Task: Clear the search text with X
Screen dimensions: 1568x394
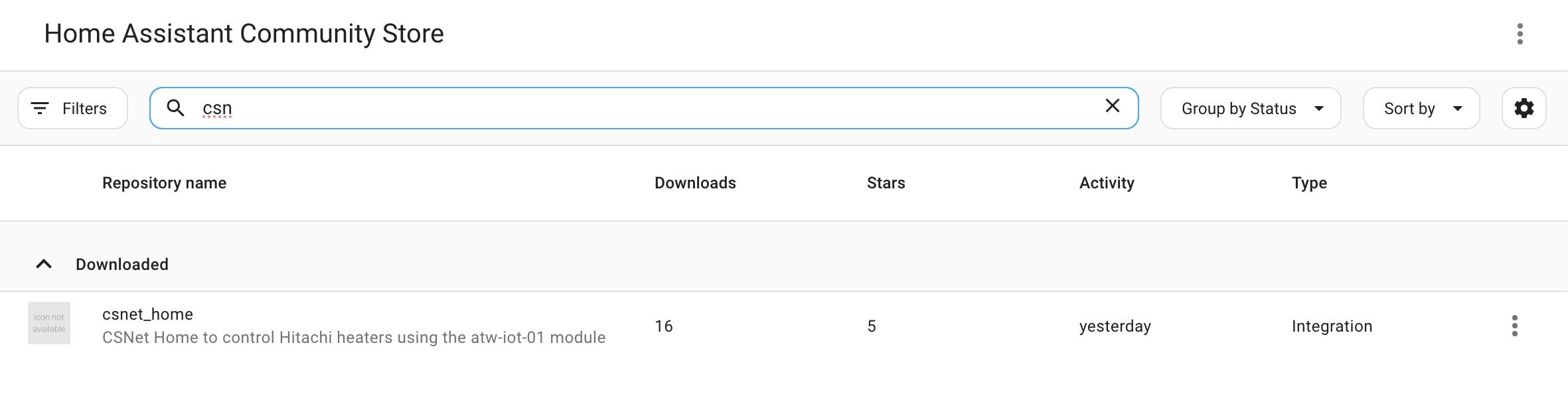Action: coord(1112,106)
